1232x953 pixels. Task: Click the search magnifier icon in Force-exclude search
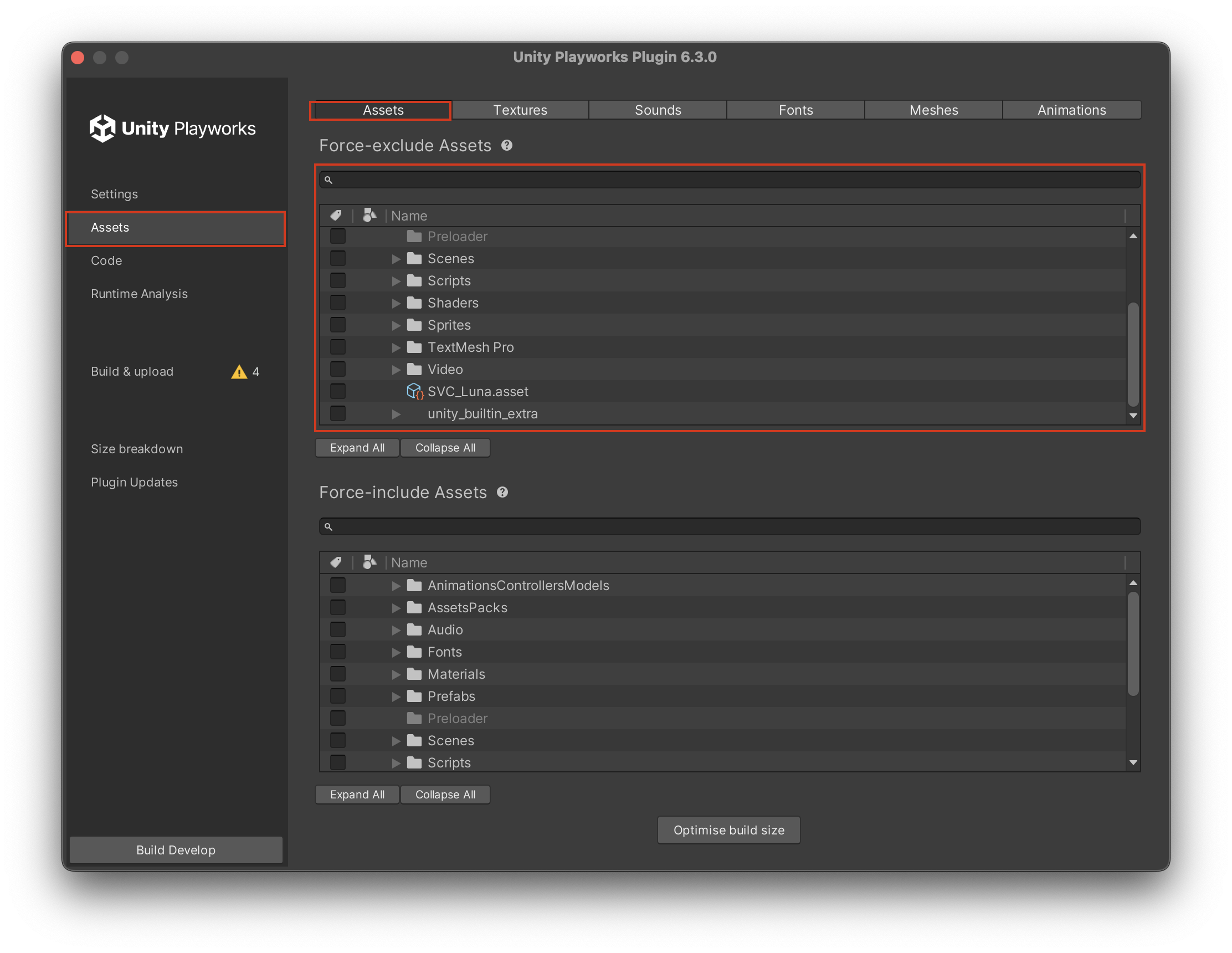click(328, 180)
